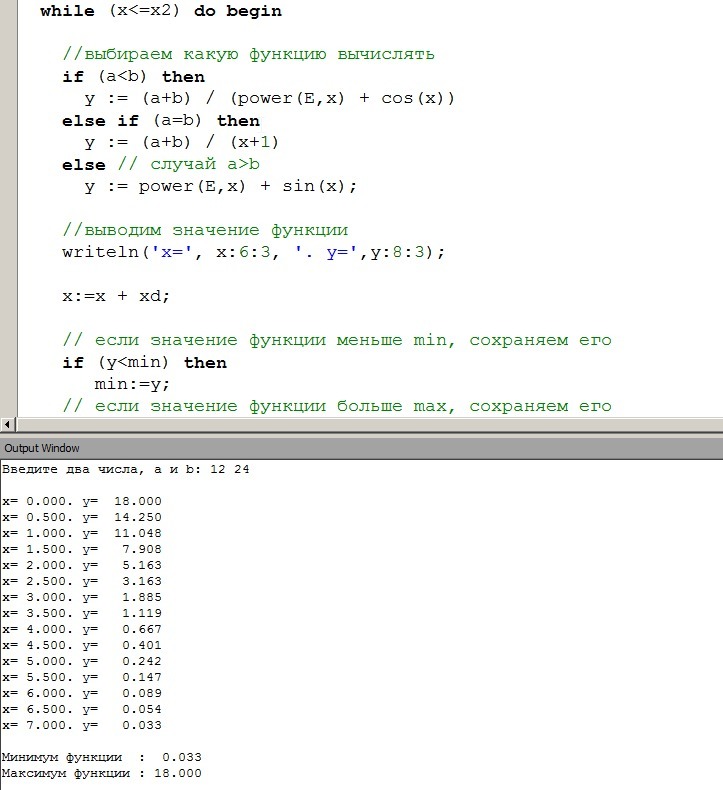
Task: Click the horizontal scrollbar track in the editor
Action: [369, 424]
